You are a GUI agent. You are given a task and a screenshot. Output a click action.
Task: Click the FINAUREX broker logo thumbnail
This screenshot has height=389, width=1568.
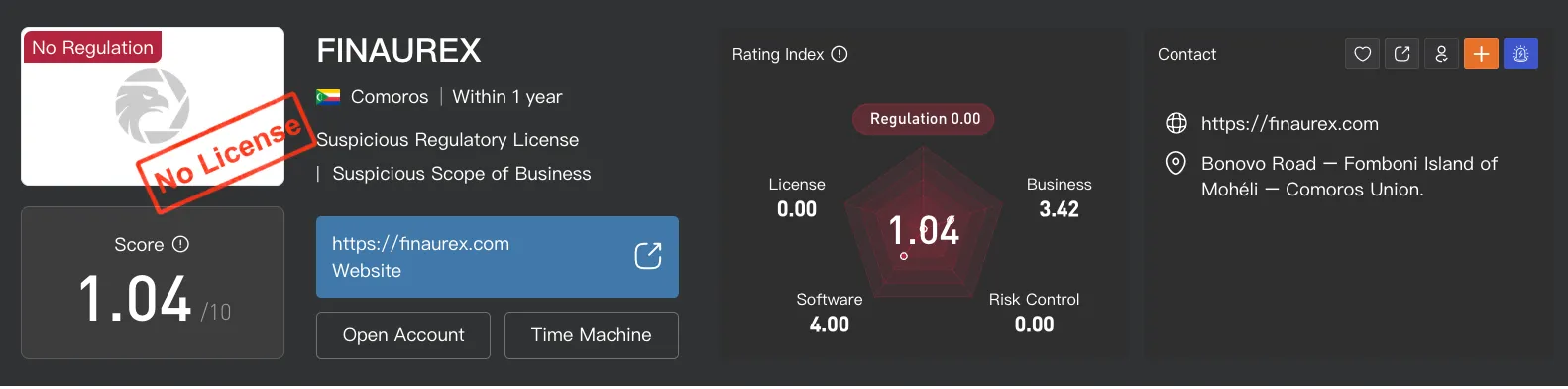[153, 106]
